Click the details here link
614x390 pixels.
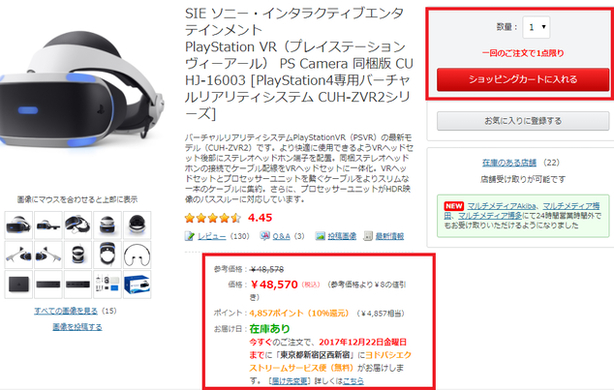(x=353, y=381)
